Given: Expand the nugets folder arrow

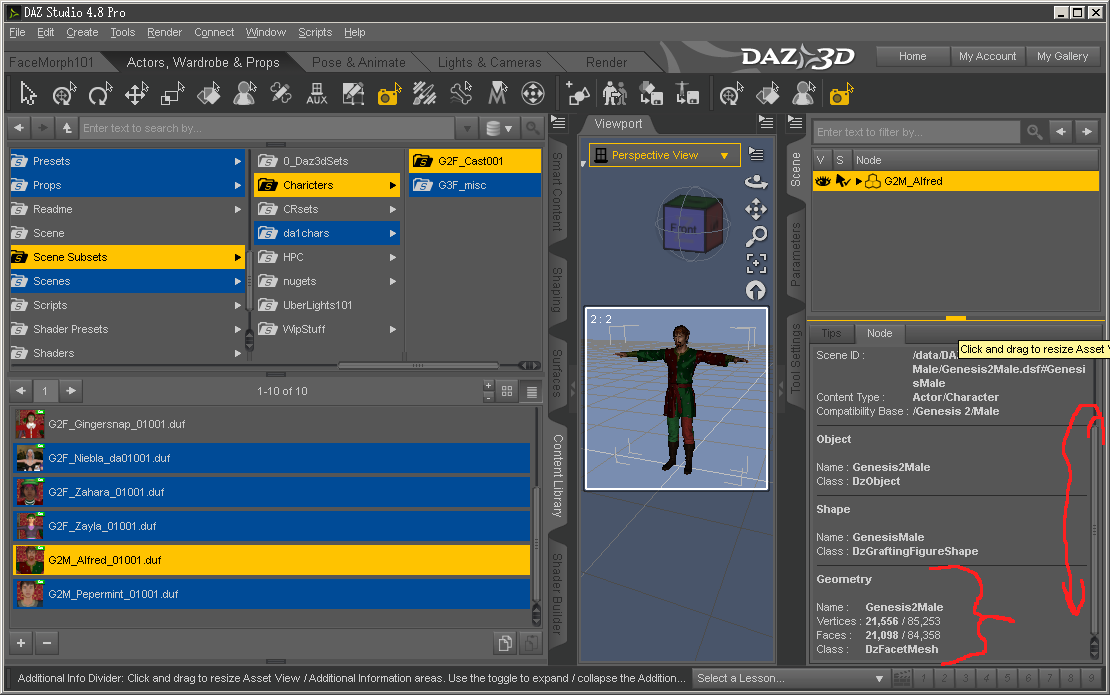Looking at the screenshot, I should click(x=393, y=282).
